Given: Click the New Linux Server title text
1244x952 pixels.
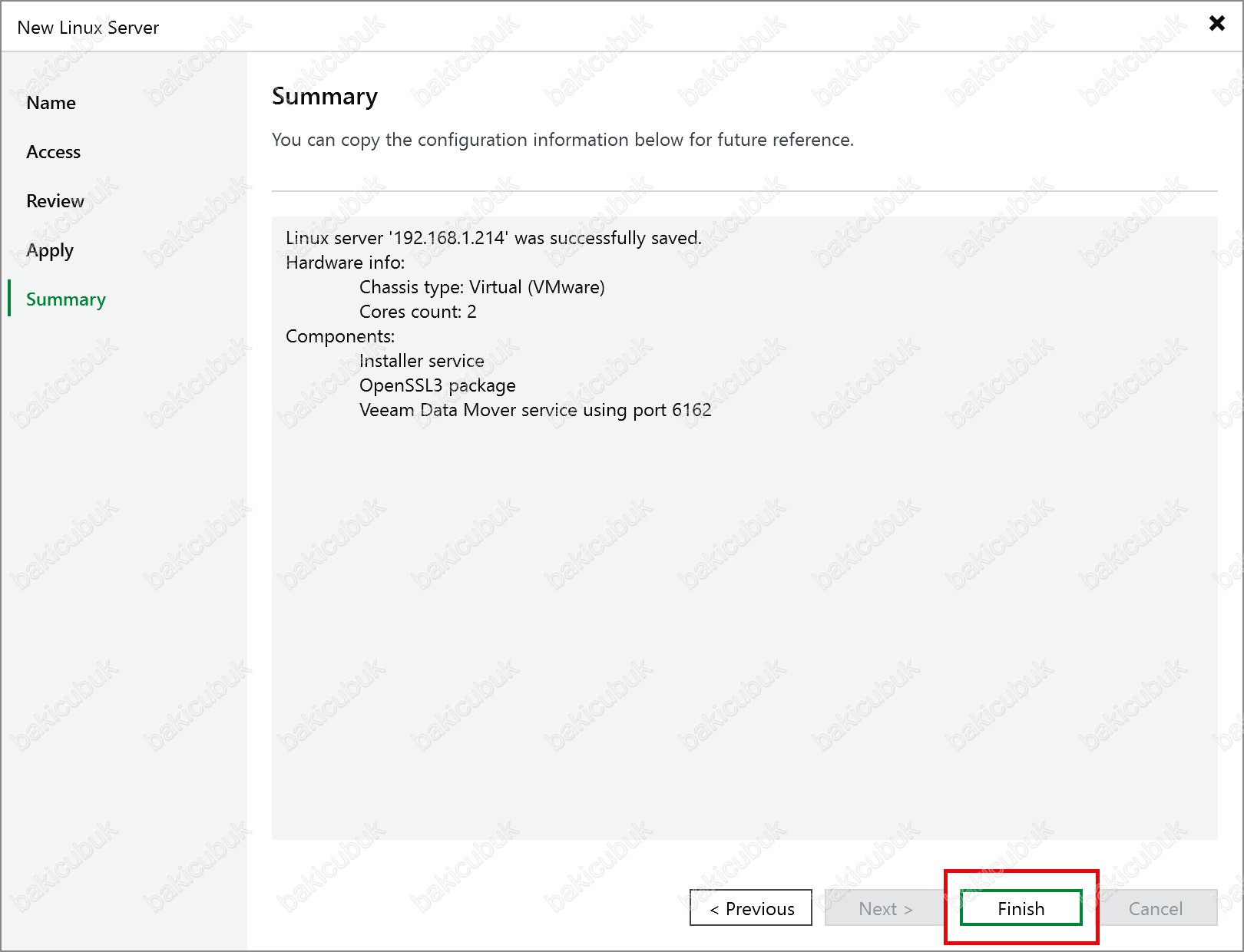Looking at the screenshot, I should (x=88, y=28).
